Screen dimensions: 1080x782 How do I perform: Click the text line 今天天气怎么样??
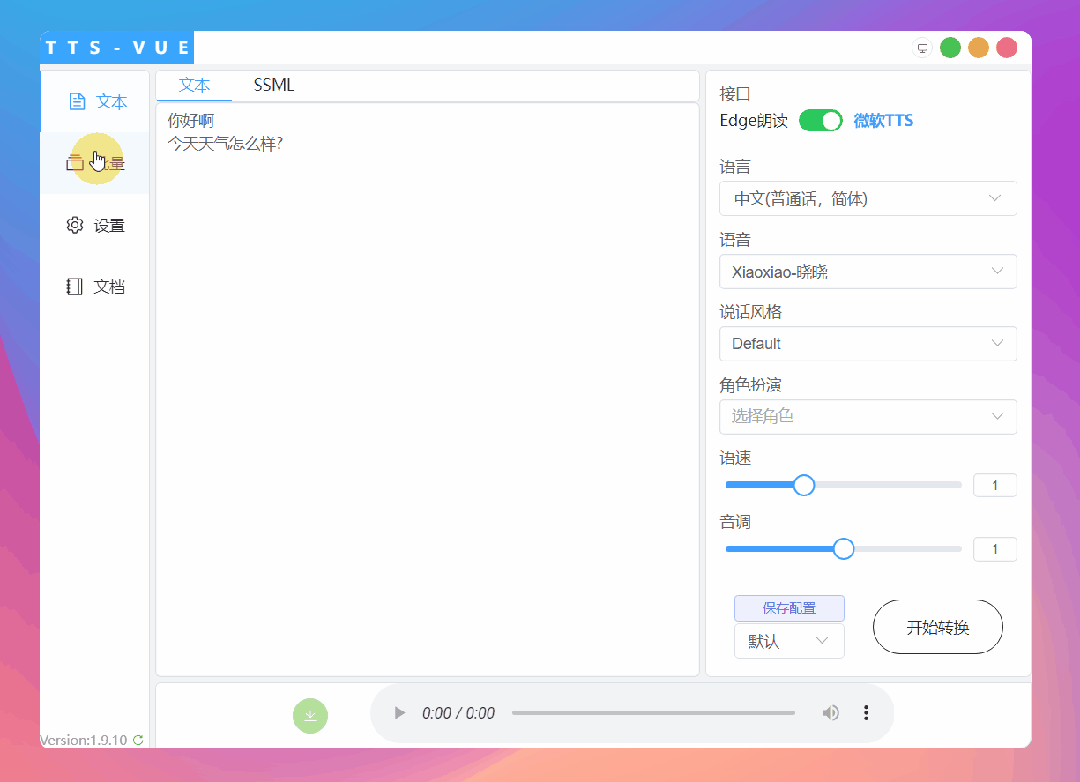pyautogui.click(x=225, y=143)
